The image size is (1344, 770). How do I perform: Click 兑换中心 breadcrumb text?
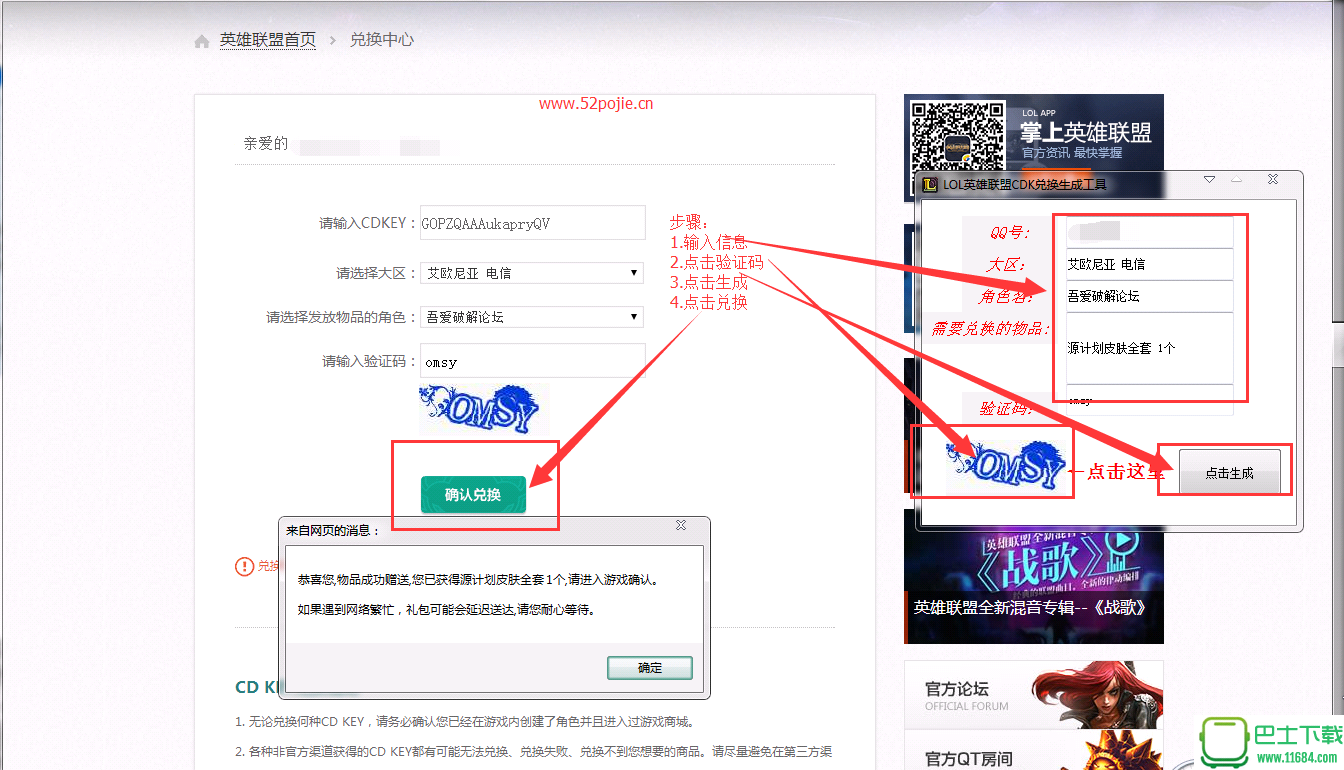pos(382,40)
